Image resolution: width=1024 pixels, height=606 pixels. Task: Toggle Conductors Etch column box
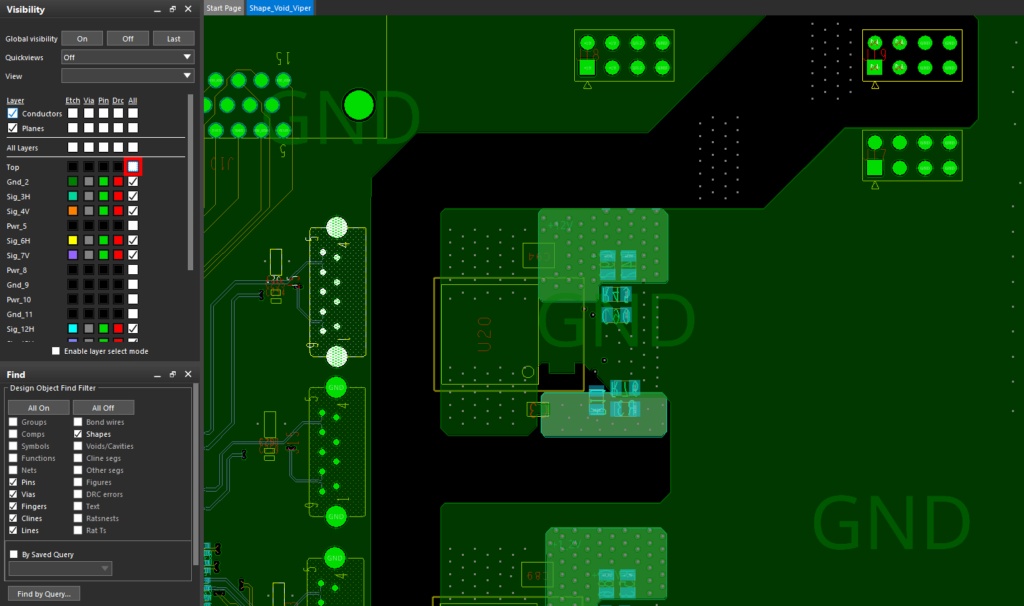72,113
